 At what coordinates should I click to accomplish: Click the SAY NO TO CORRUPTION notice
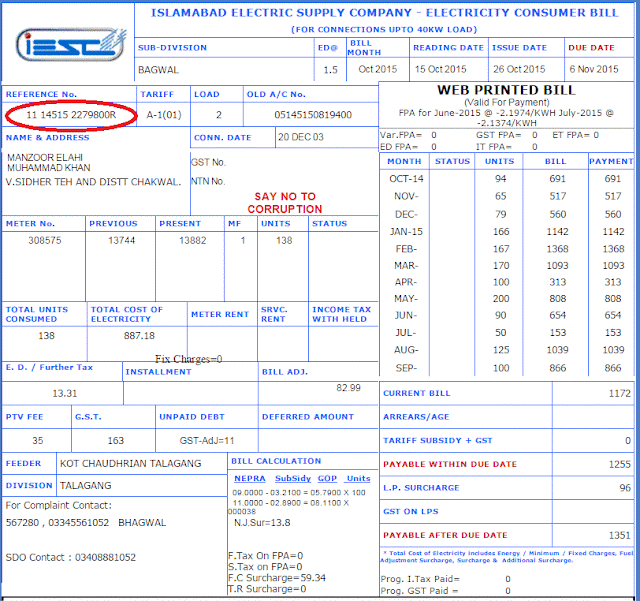click(285, 203)
